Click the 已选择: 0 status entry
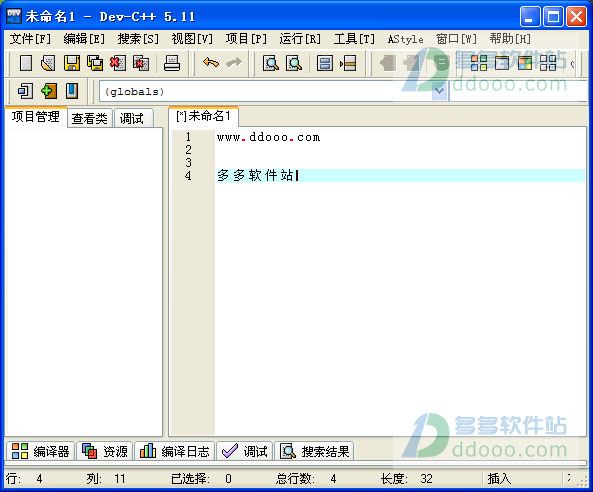 tap(201, 479)
